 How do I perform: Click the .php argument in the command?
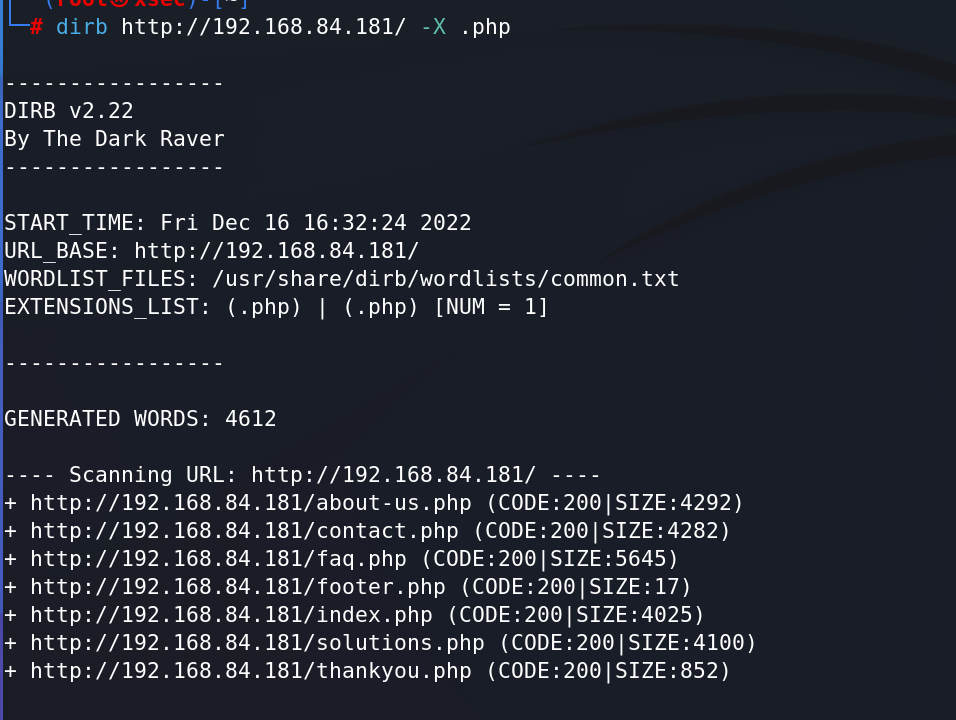(485, 28)
